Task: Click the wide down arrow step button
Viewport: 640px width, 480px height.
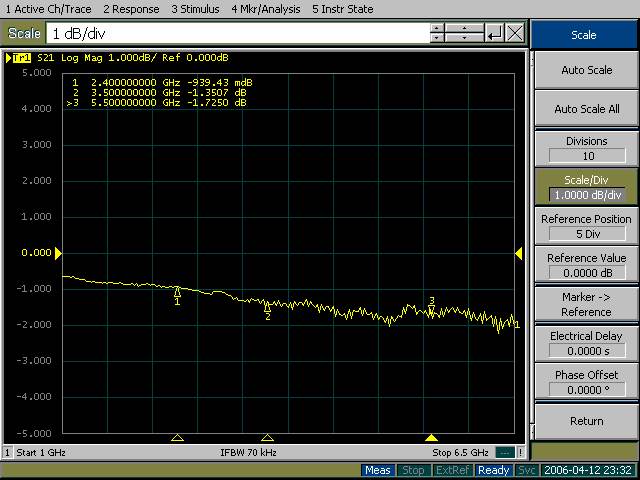Action: click(x=464, y=38)
